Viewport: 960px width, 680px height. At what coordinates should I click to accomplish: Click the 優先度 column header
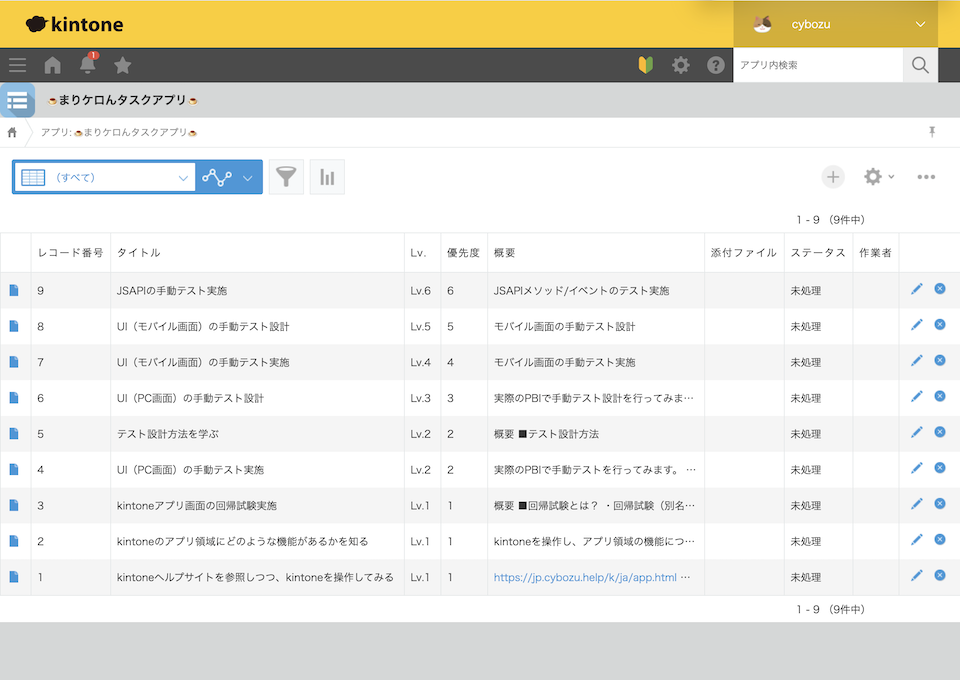tap(463, 253)
